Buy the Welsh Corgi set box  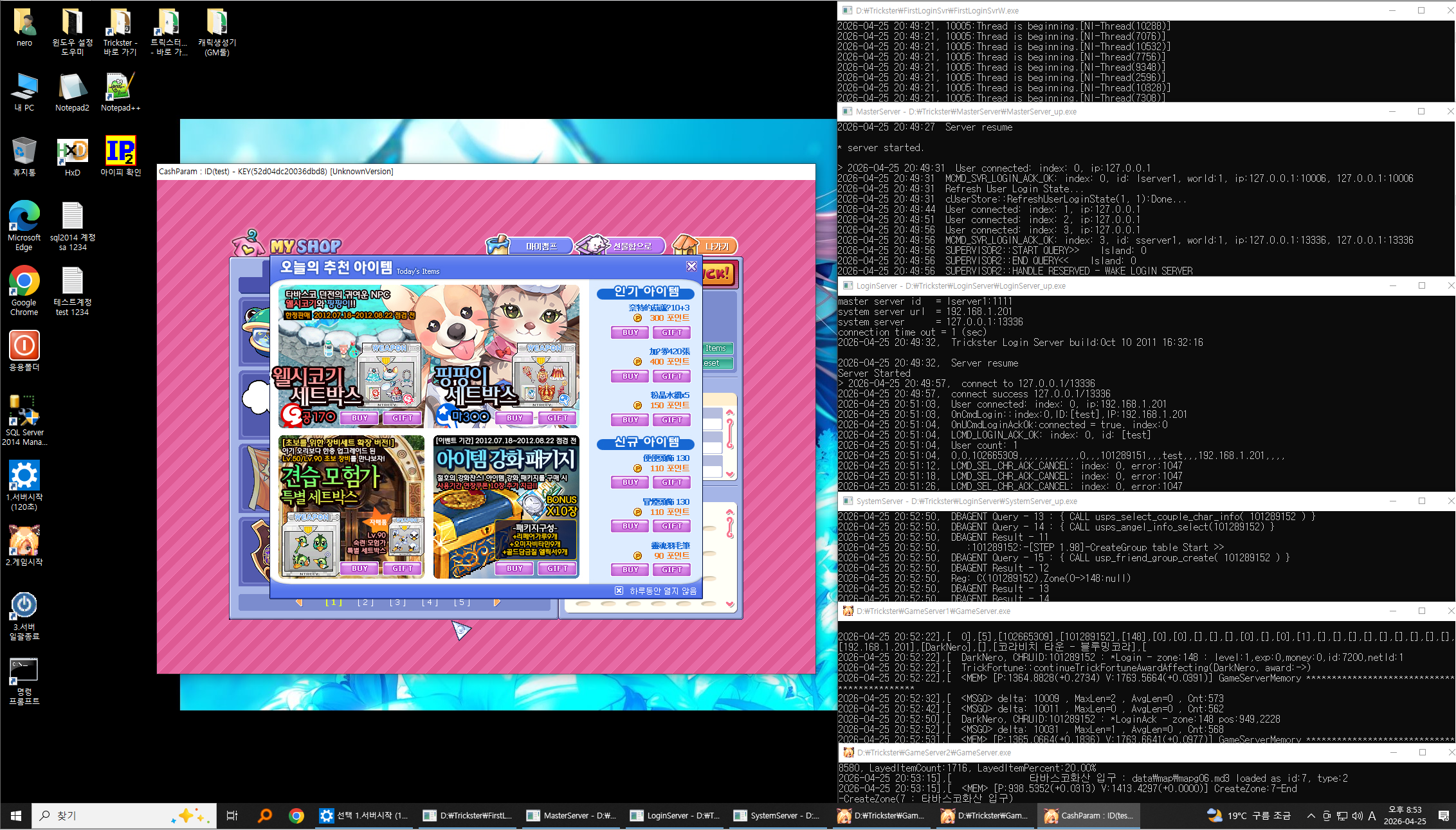tap(359, 418)
